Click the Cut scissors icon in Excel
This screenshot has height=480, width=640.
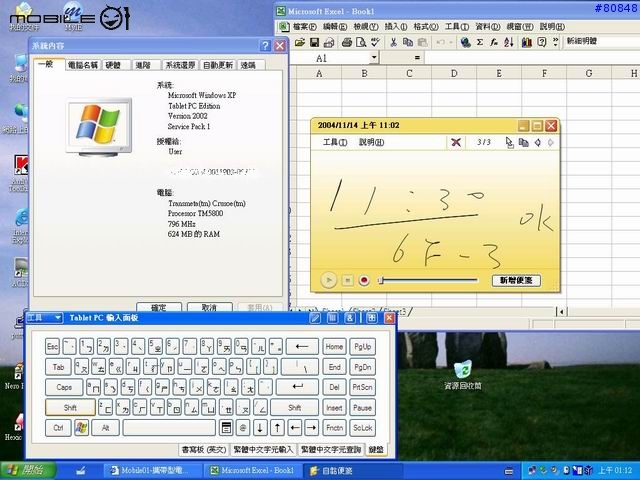(x=393, y=42)
